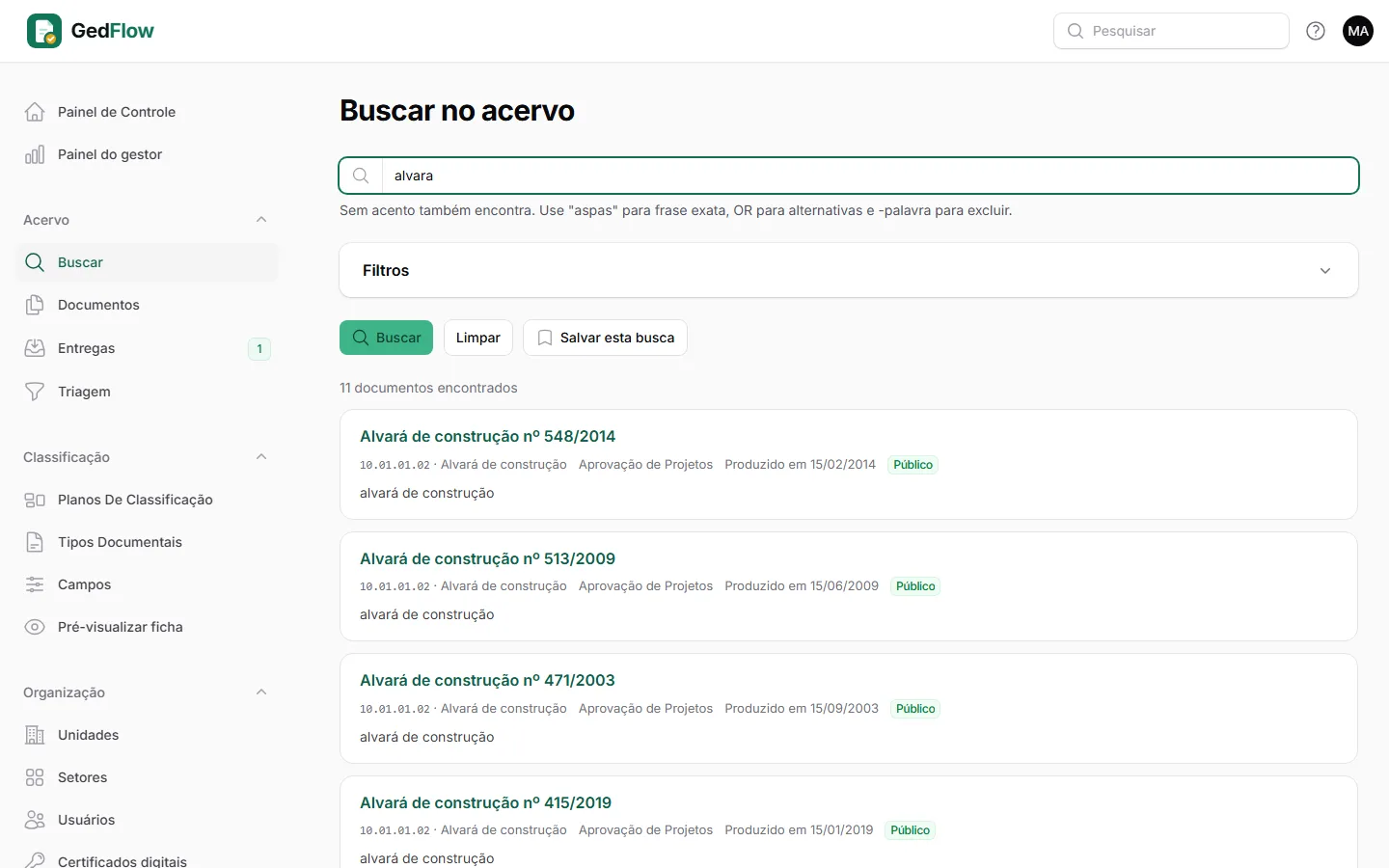The height and width of the screenshot is (868, 1389).
Task: Click the Documentos sidebar icon
Action: pos(35,305)
